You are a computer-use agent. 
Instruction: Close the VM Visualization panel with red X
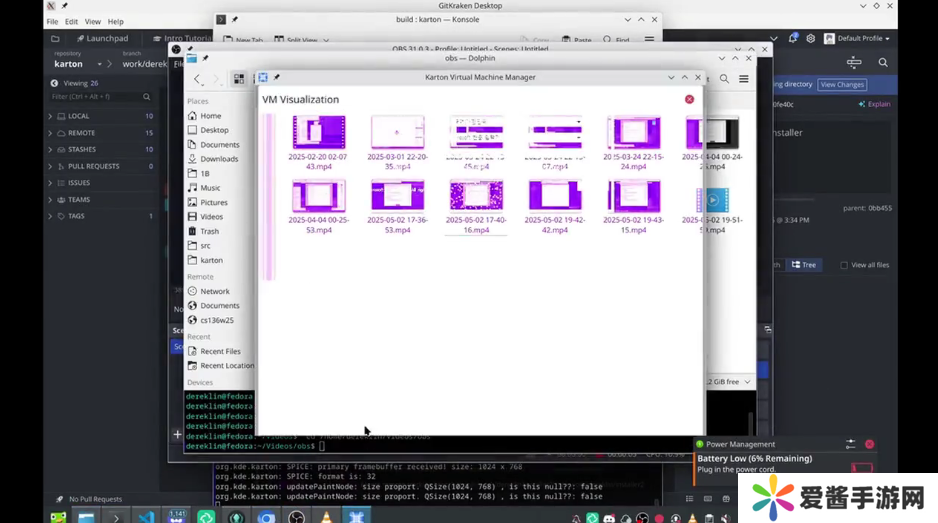coord(689,99)
